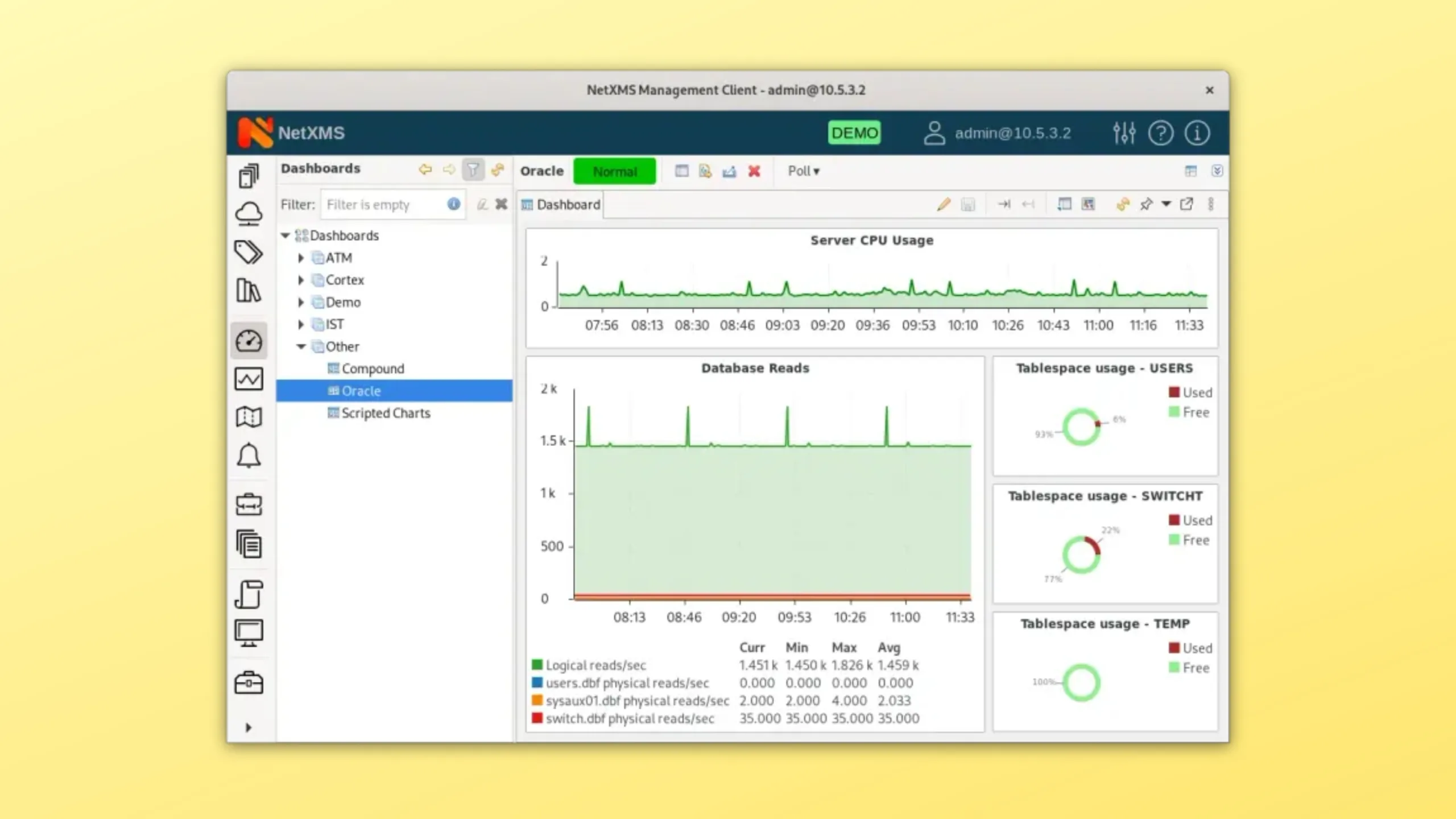Click the pencil edit mode icon
Image resolution: width=1456 pixels, height=819 pixels.
click(x=944, y=204)
